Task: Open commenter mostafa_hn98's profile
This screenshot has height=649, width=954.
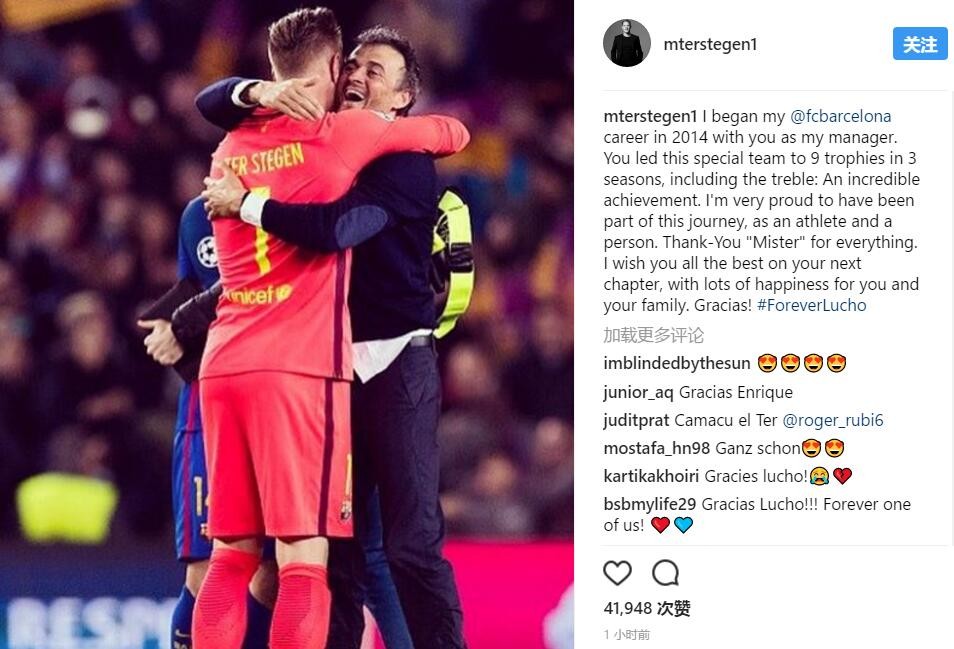Action: pyautogui.click(x=656, y=448)
